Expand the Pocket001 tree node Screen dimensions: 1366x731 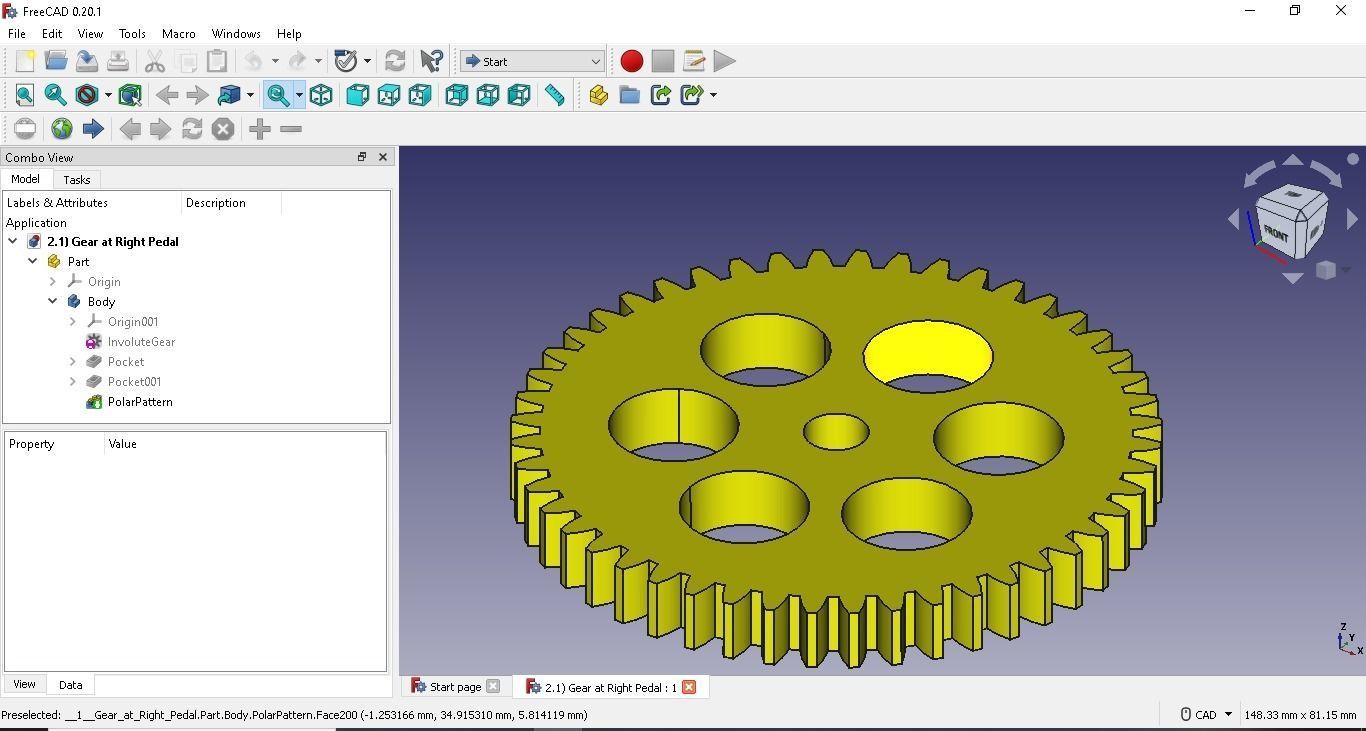click(73, 381)
